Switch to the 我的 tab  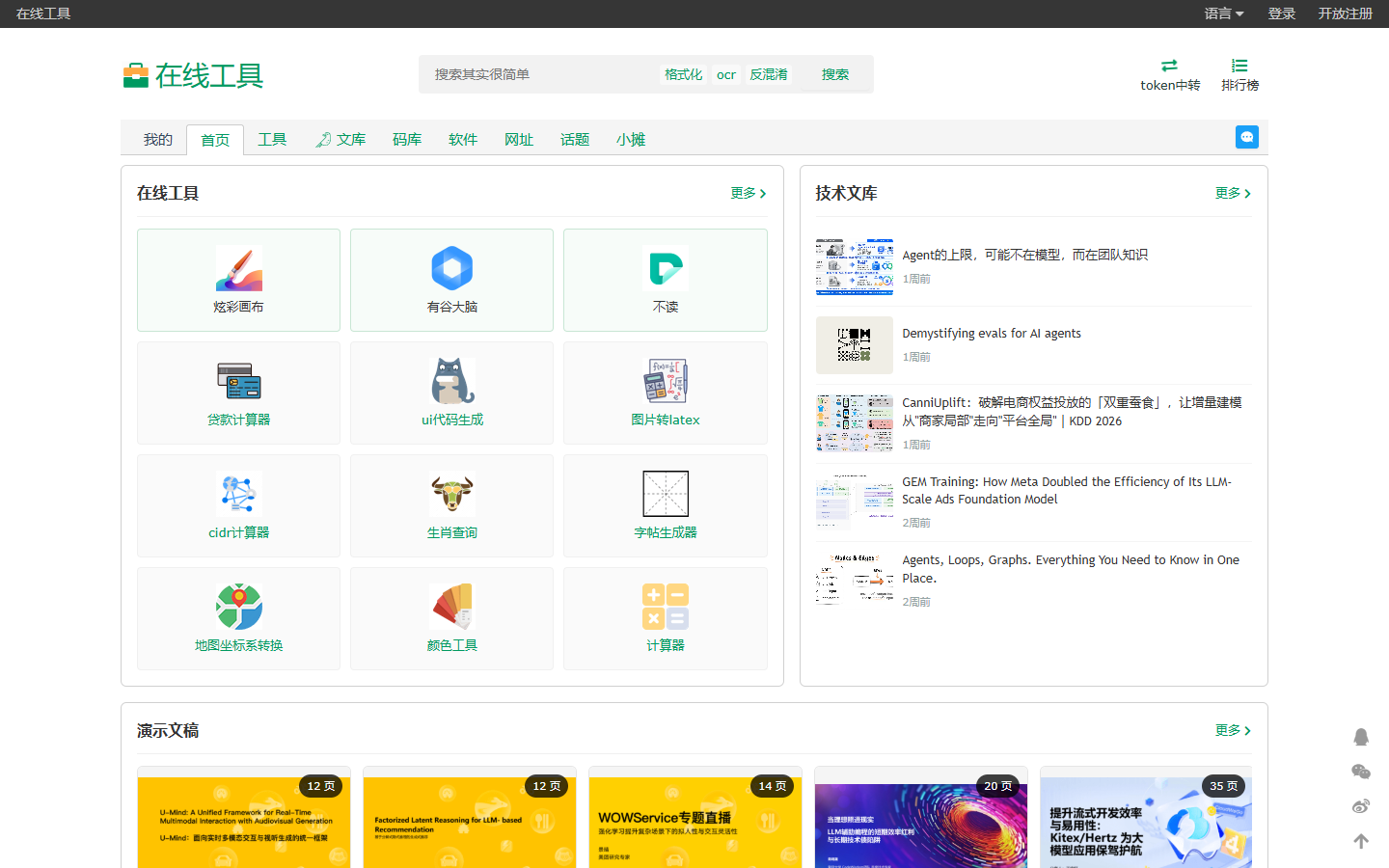[x=158, y=140]
